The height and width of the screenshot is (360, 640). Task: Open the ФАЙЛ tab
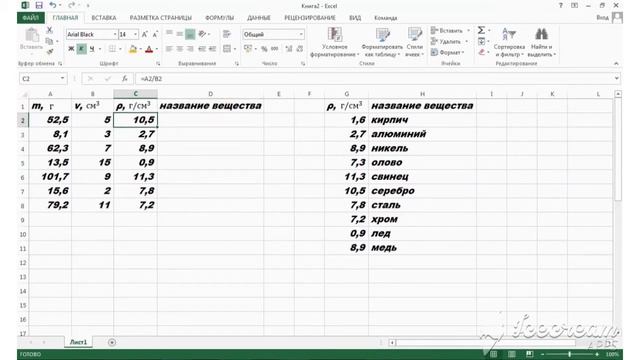point(31,18)
